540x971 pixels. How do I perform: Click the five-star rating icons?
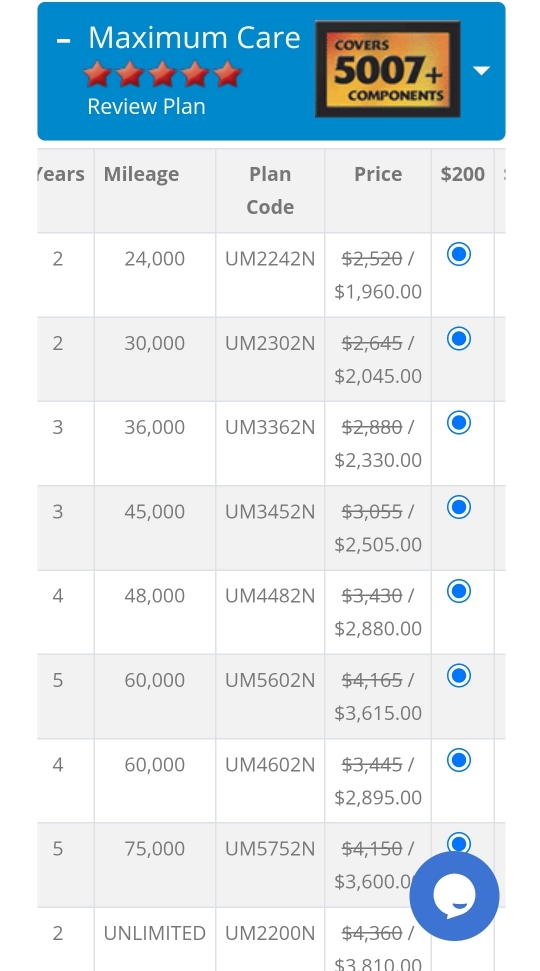162,74
